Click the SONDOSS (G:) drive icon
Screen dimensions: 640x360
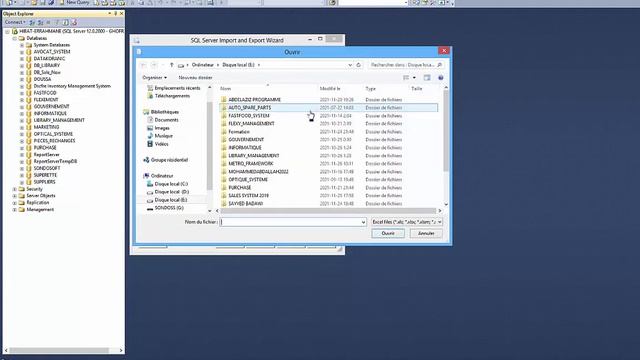tap(150, 208)
